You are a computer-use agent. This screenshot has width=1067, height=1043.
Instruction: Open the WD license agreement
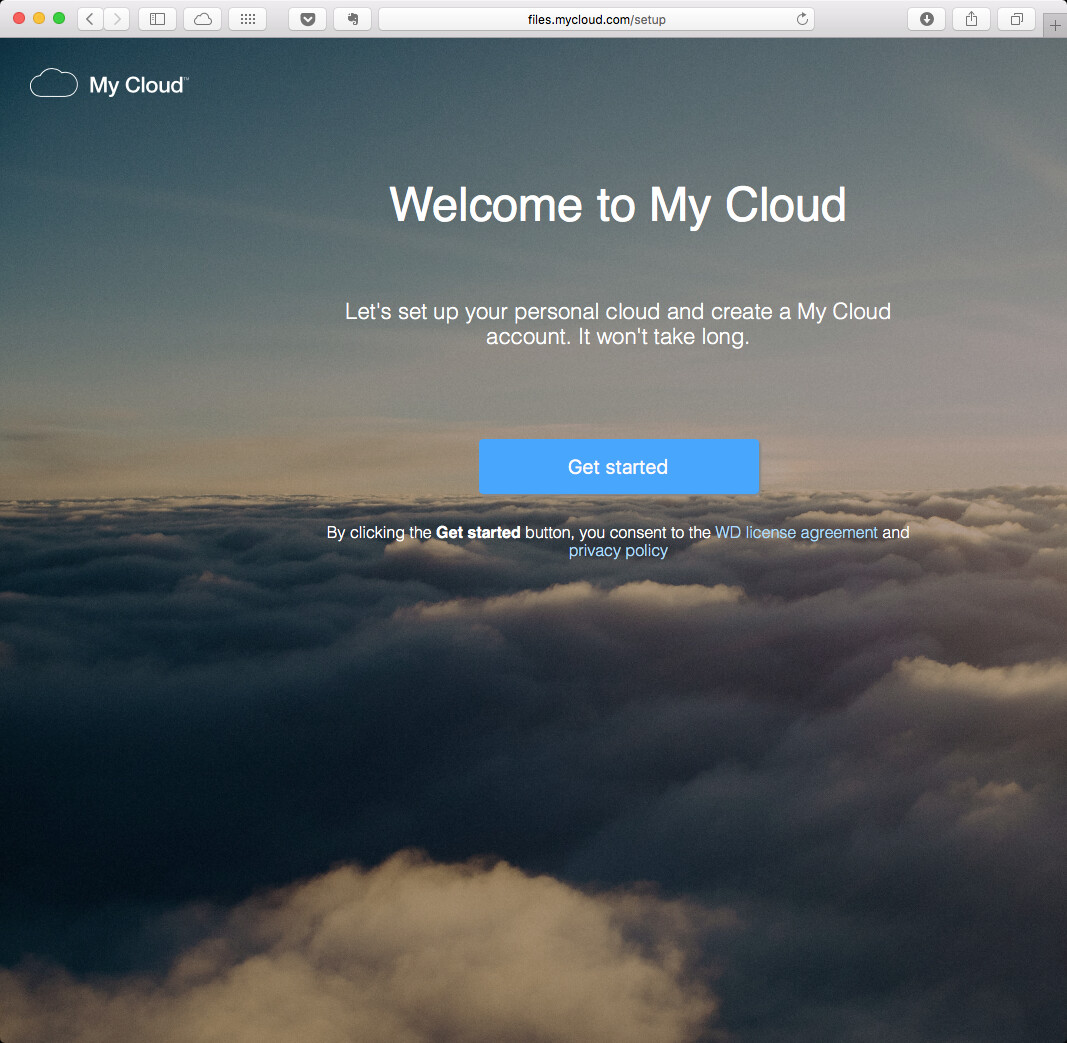(x=795, y=532)
